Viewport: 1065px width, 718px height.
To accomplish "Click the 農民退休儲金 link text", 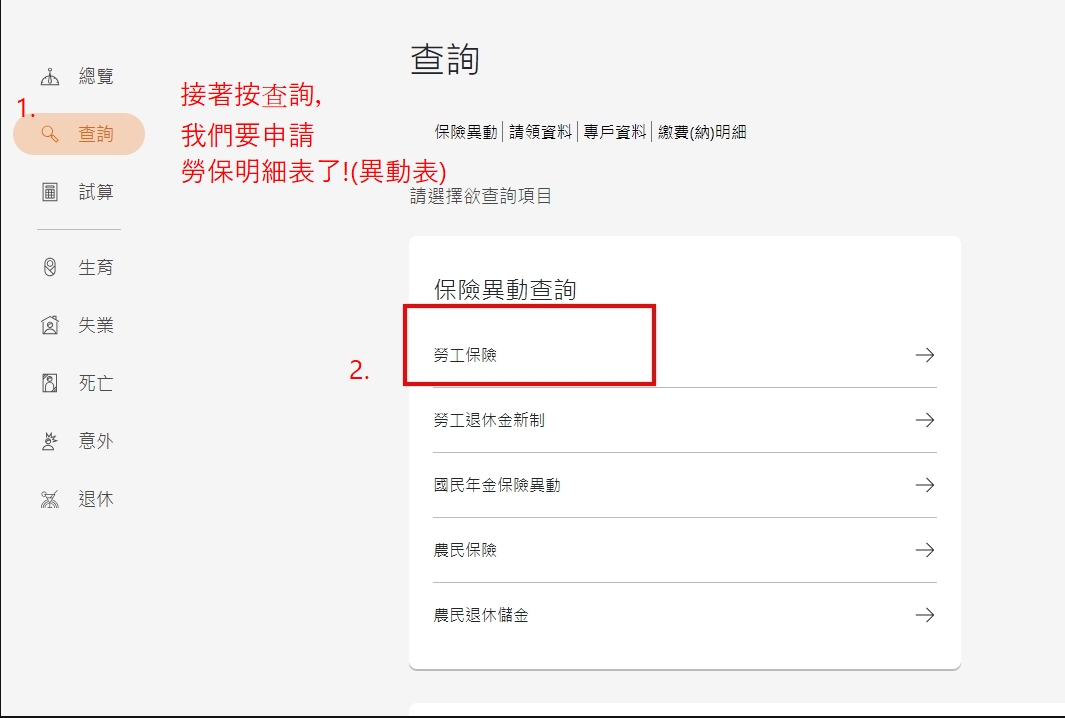I will [x=481, y=615].
